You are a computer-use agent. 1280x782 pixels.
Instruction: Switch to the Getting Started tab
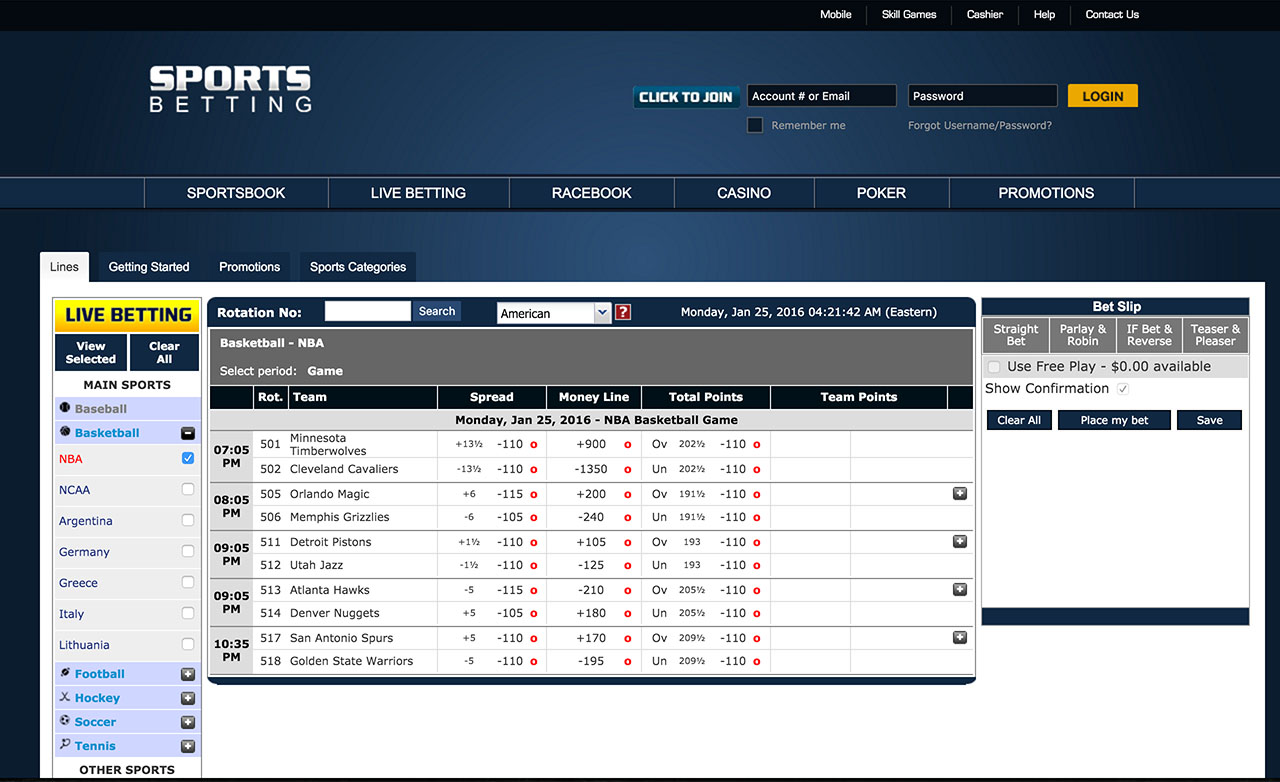coord(149,267)
